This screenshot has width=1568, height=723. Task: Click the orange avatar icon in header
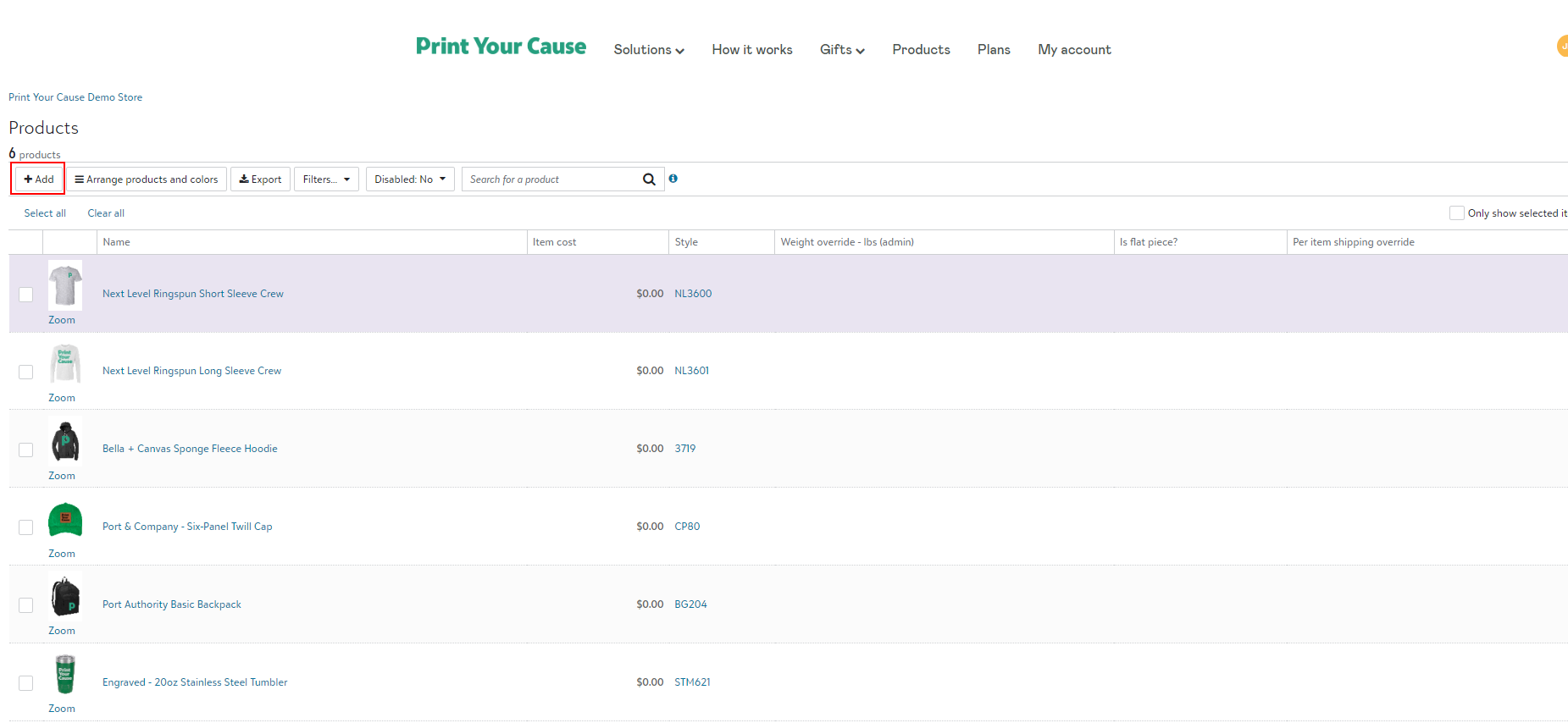pos(1562,47)
